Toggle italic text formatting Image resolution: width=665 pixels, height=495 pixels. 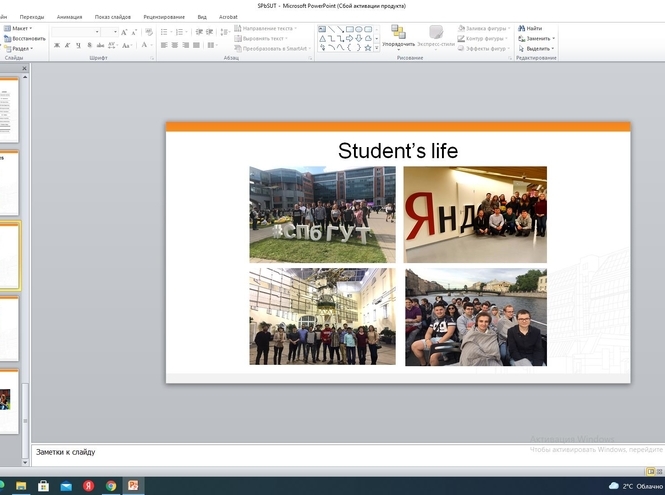67,46
